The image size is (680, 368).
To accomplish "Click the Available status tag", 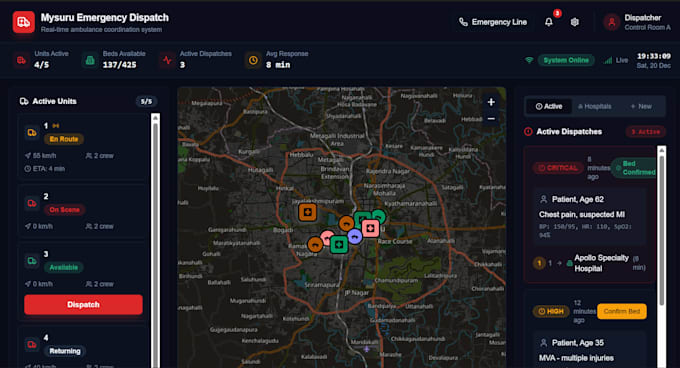I will [64, 267].
